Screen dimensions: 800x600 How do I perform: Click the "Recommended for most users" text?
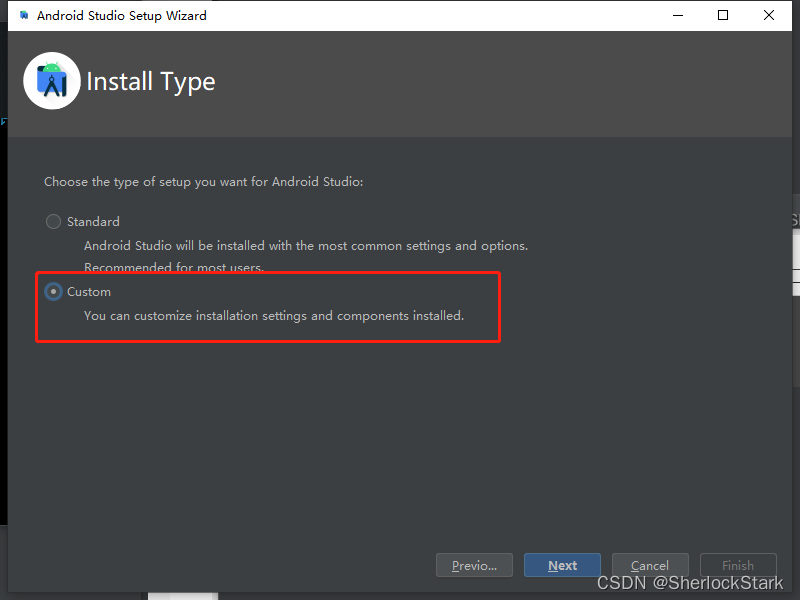pos(173,267)
